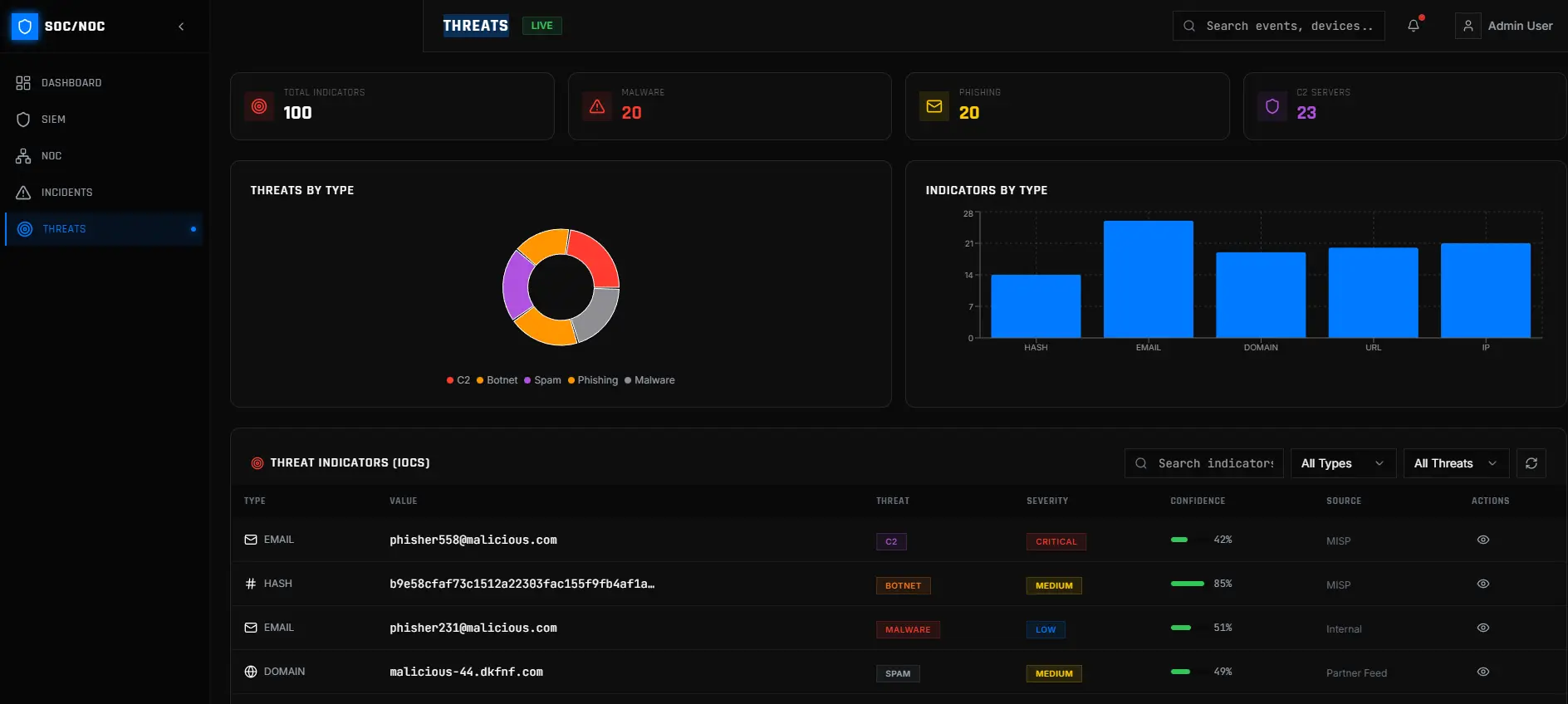View details of malicious-44.dkfnf.com row
The image size is (1568, 704).
click(x=1483, y=672)
